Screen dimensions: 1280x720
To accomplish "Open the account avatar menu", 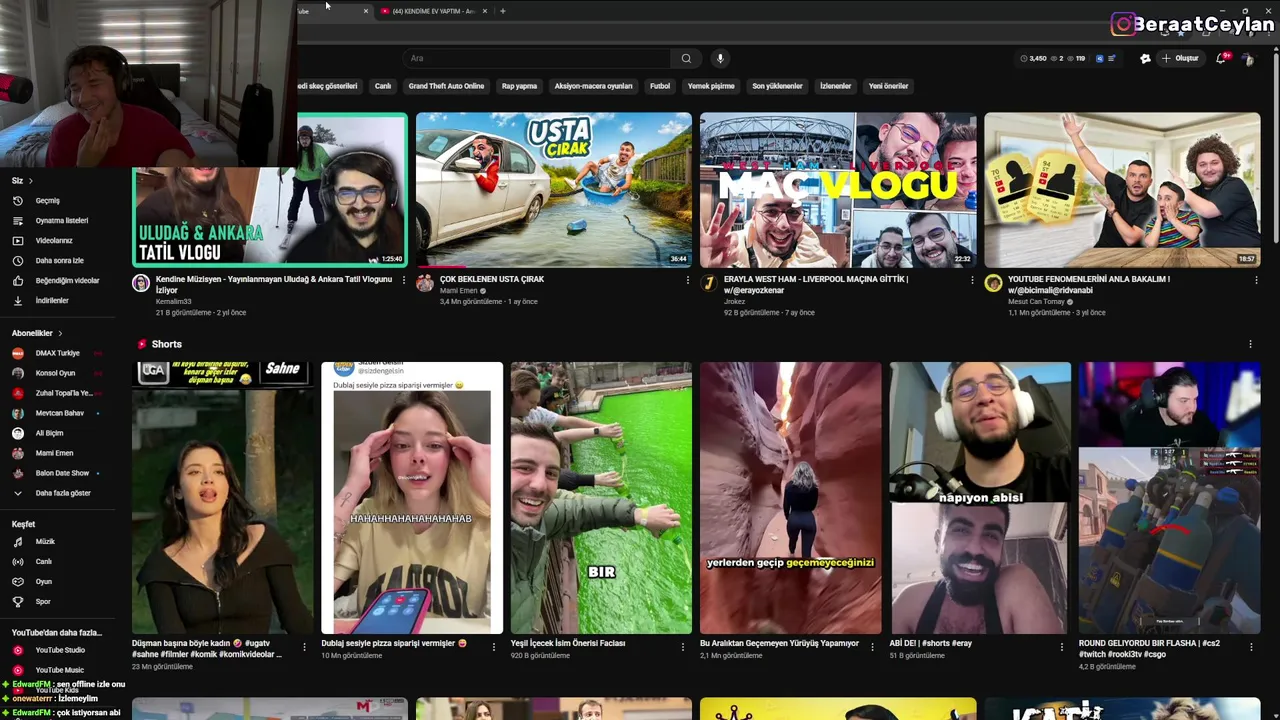I will [x=1247, y=59].
